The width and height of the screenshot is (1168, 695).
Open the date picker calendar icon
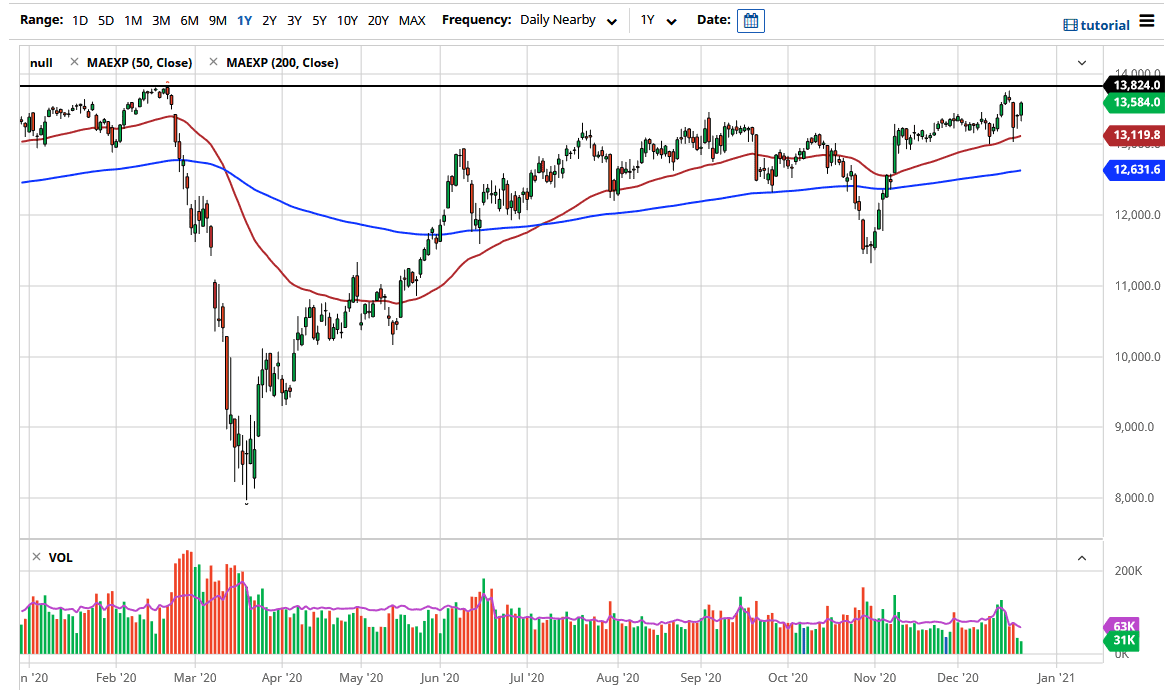point(751,20)
